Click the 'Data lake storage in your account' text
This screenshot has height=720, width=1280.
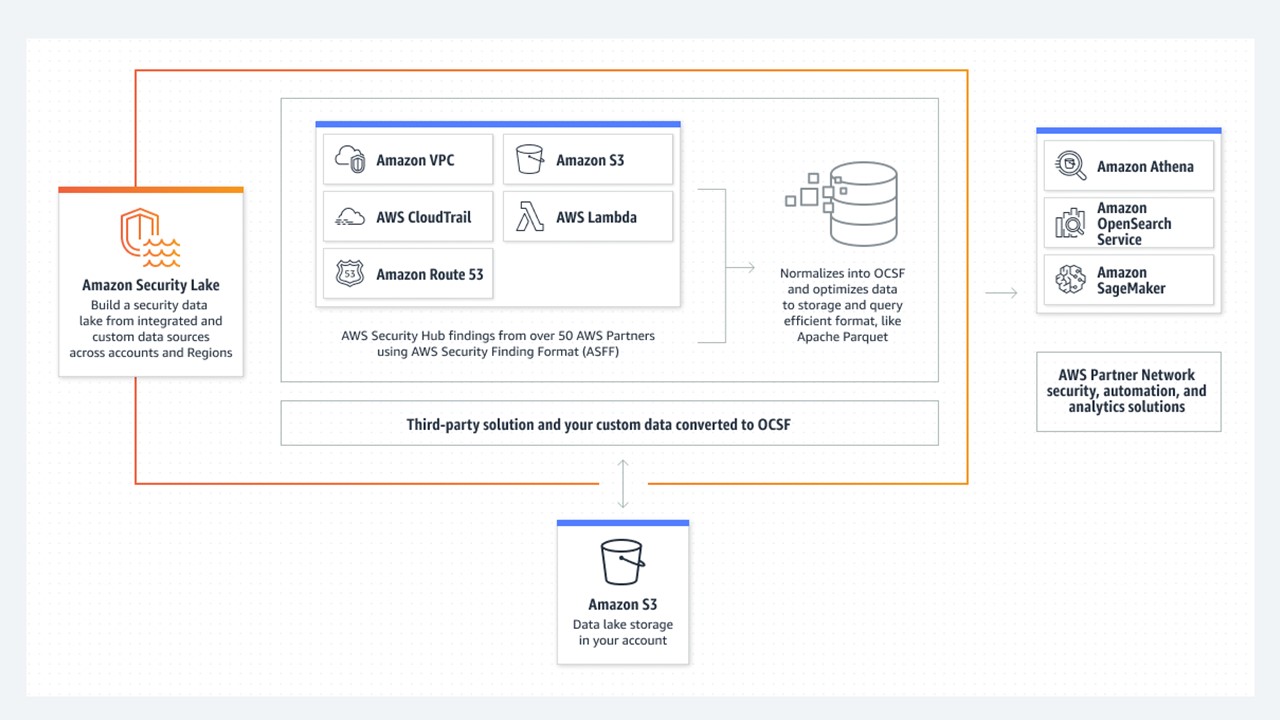[623, 632]
